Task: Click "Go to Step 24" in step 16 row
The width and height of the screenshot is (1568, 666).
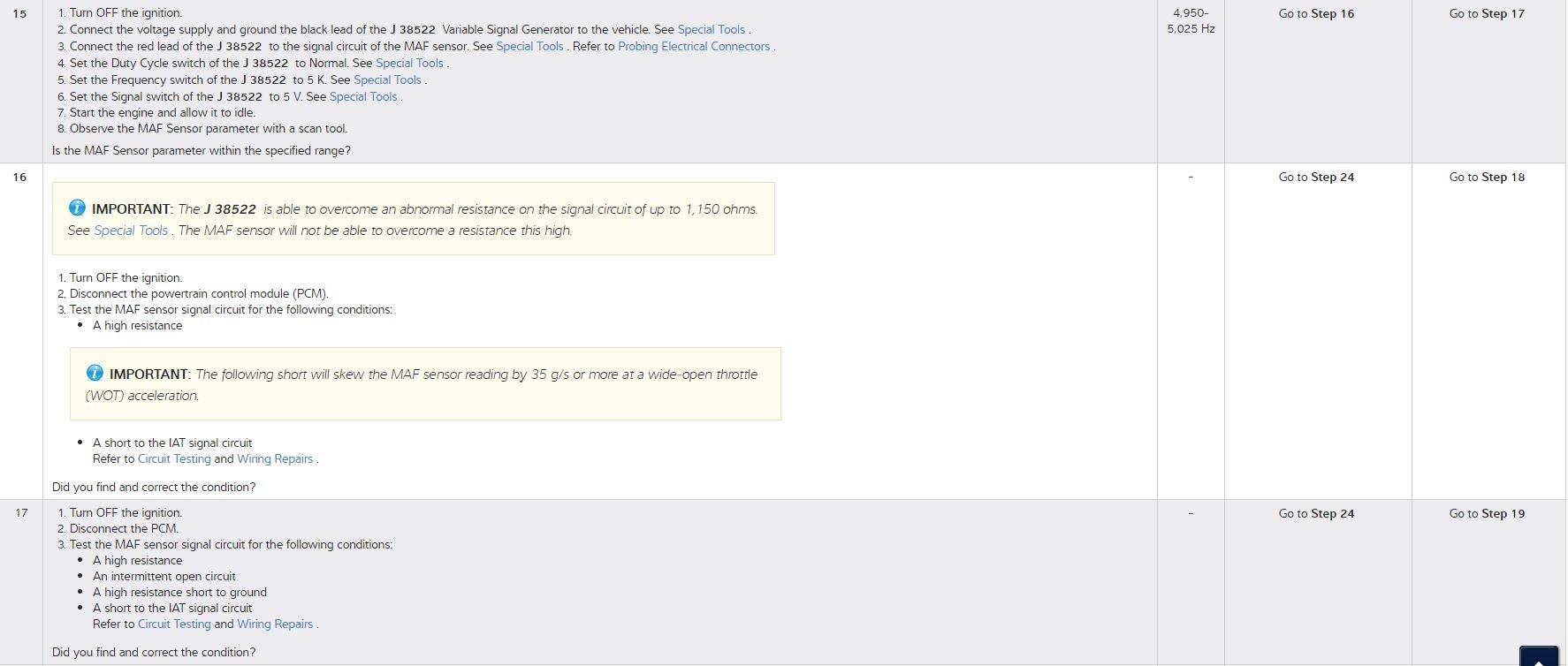Action: [1316, 177]
